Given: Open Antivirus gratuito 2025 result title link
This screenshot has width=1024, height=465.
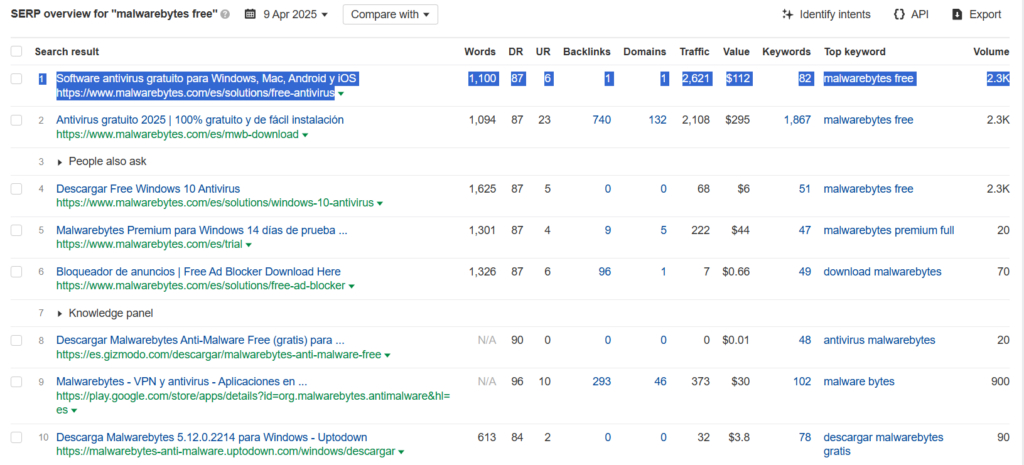Looking at the screenshot, I should 200,120.
